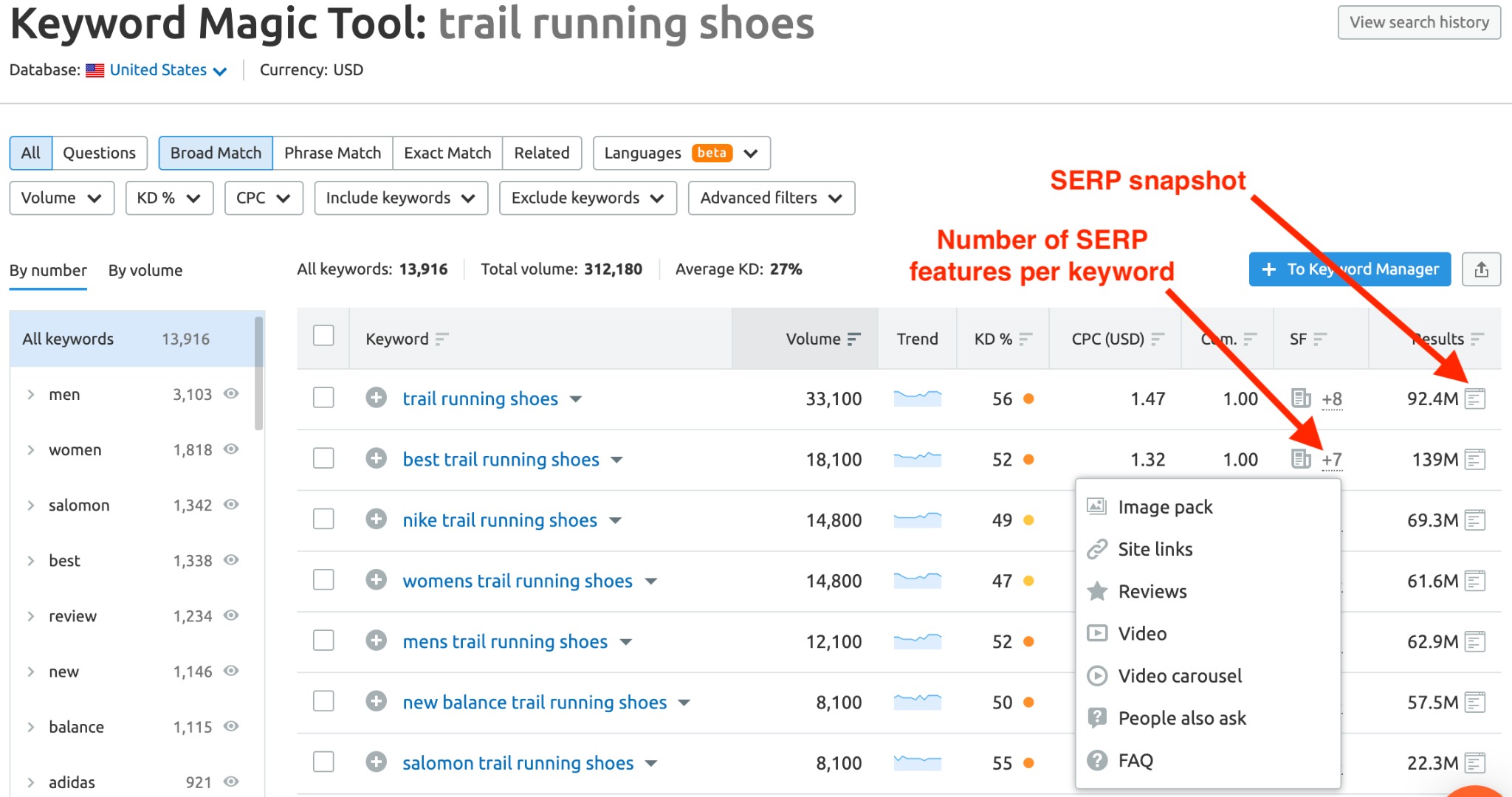The image size is (1512, 797).
Task: Add new balance trail running shoes plus icon
Action: (x=377, y=701)
